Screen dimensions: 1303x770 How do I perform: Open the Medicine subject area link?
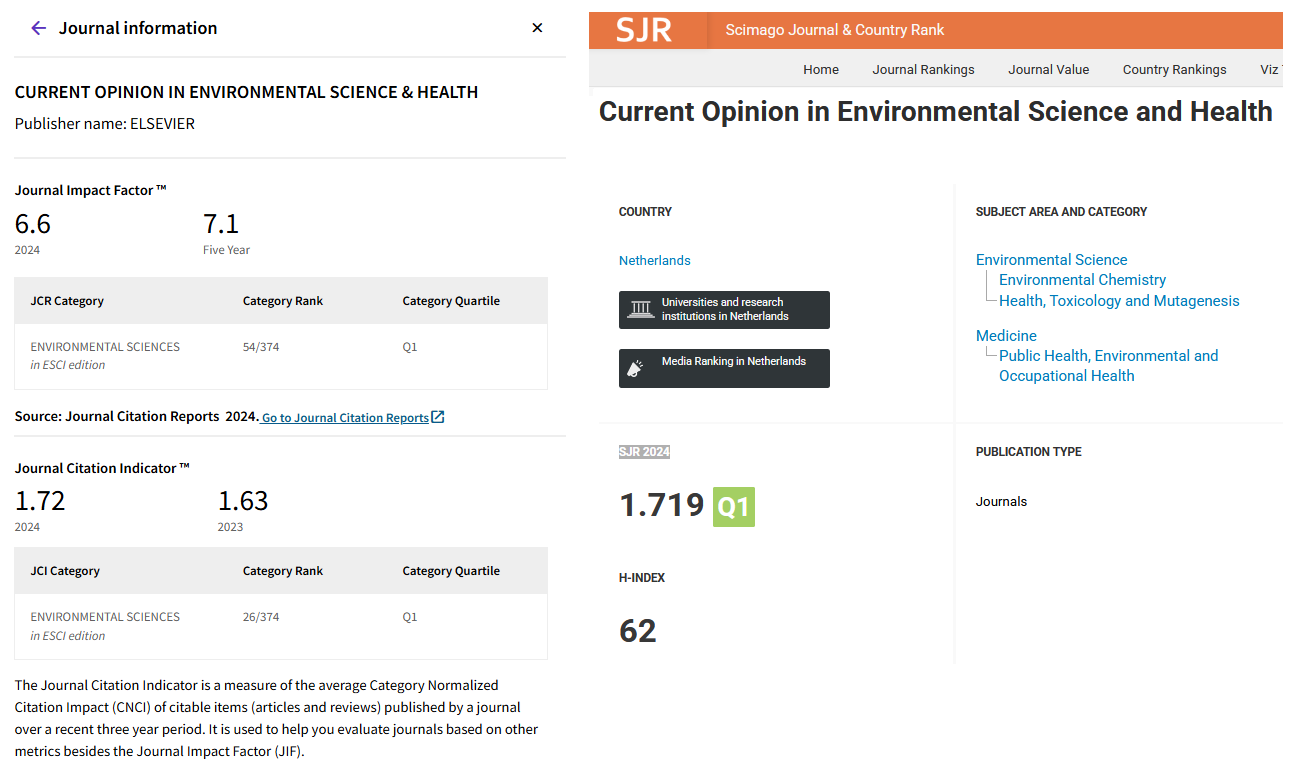(x=1006, y=336)
